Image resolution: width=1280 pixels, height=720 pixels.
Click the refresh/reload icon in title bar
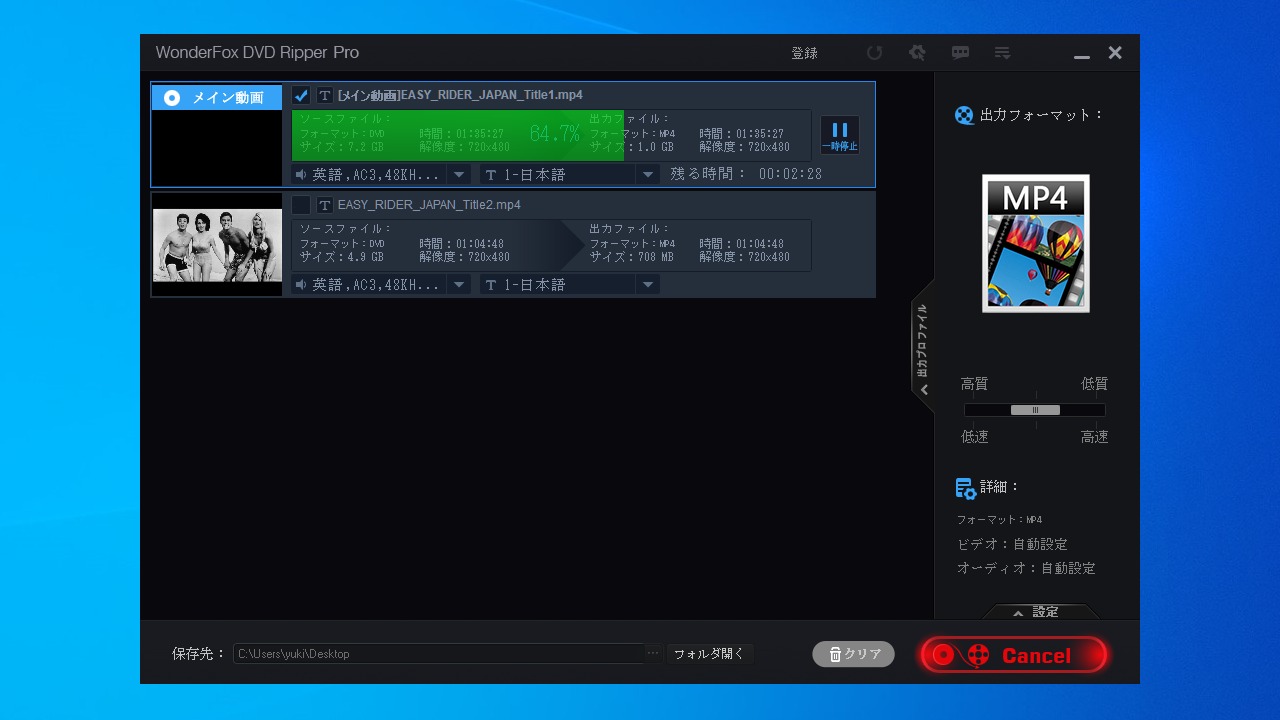tap(875, 53)
